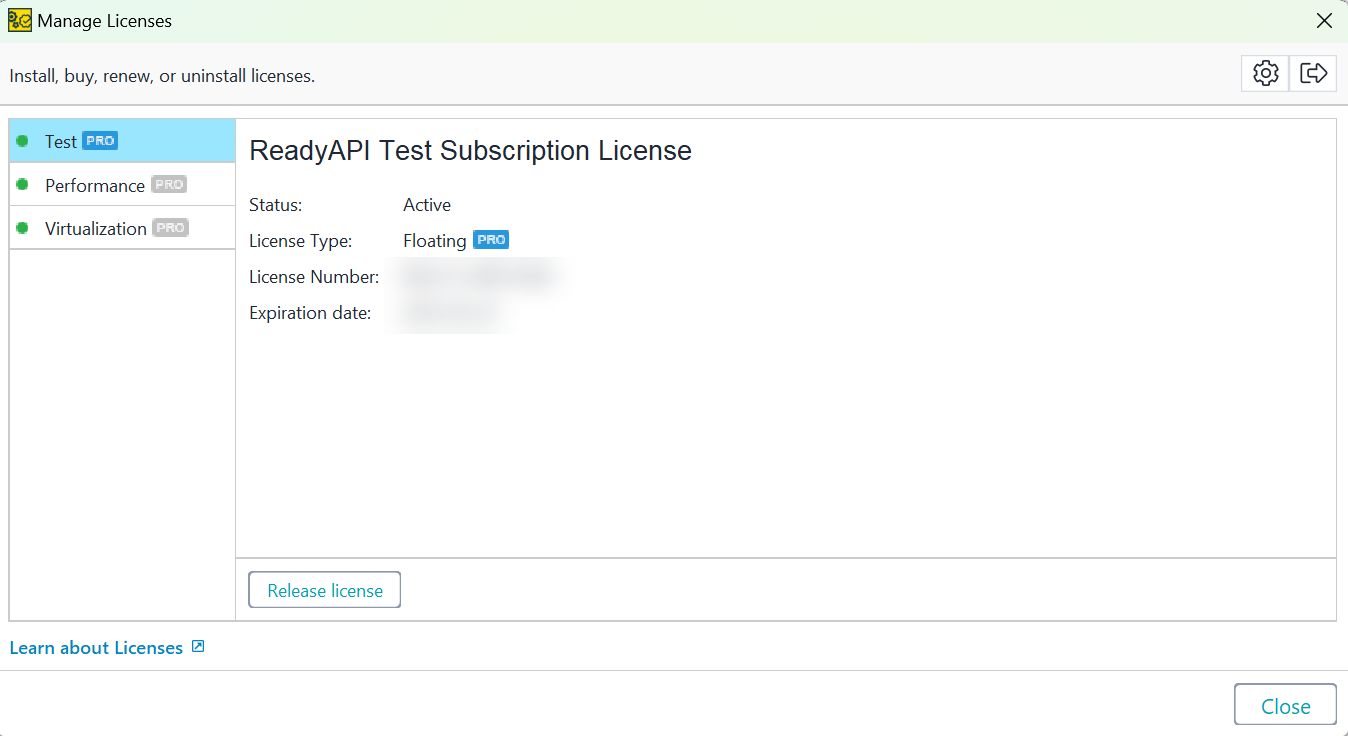Screen dimensions: 1348x736
Task: Click the green status dot beside Performance
Action: (x=22, y=185)
